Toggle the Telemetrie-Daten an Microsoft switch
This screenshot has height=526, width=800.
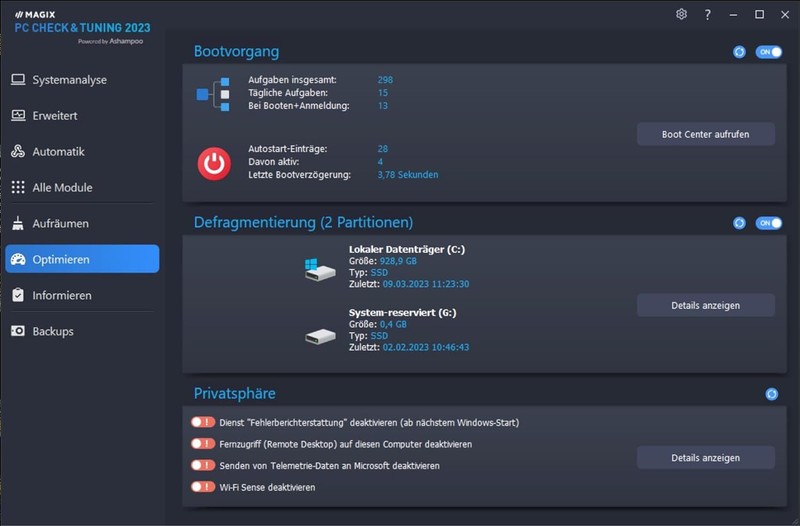(x=203, y=465)
